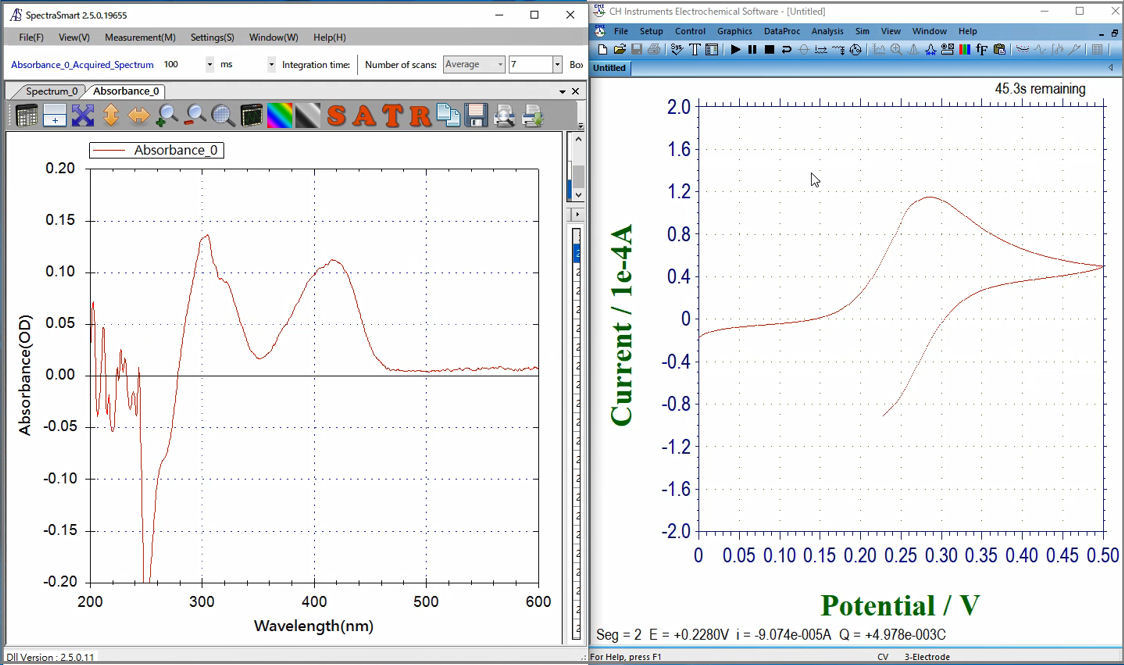The height and width of the screenshot is (665, 1124).
Task: Open the Measurement(M) menu
Action: tap(140, 37)
